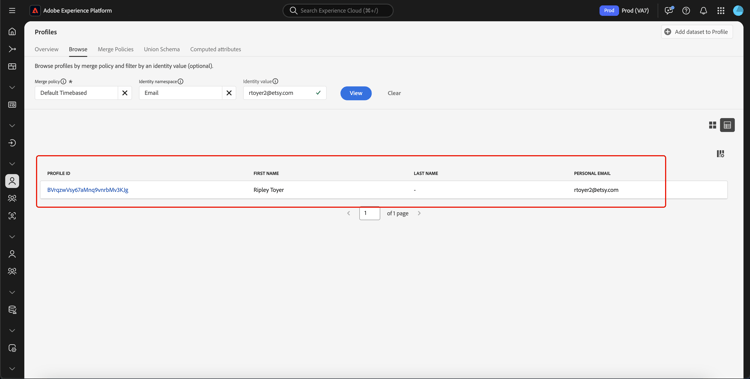
Task: Expand the bottom-most sidebar chevron
Action: (x=12, y=368)
